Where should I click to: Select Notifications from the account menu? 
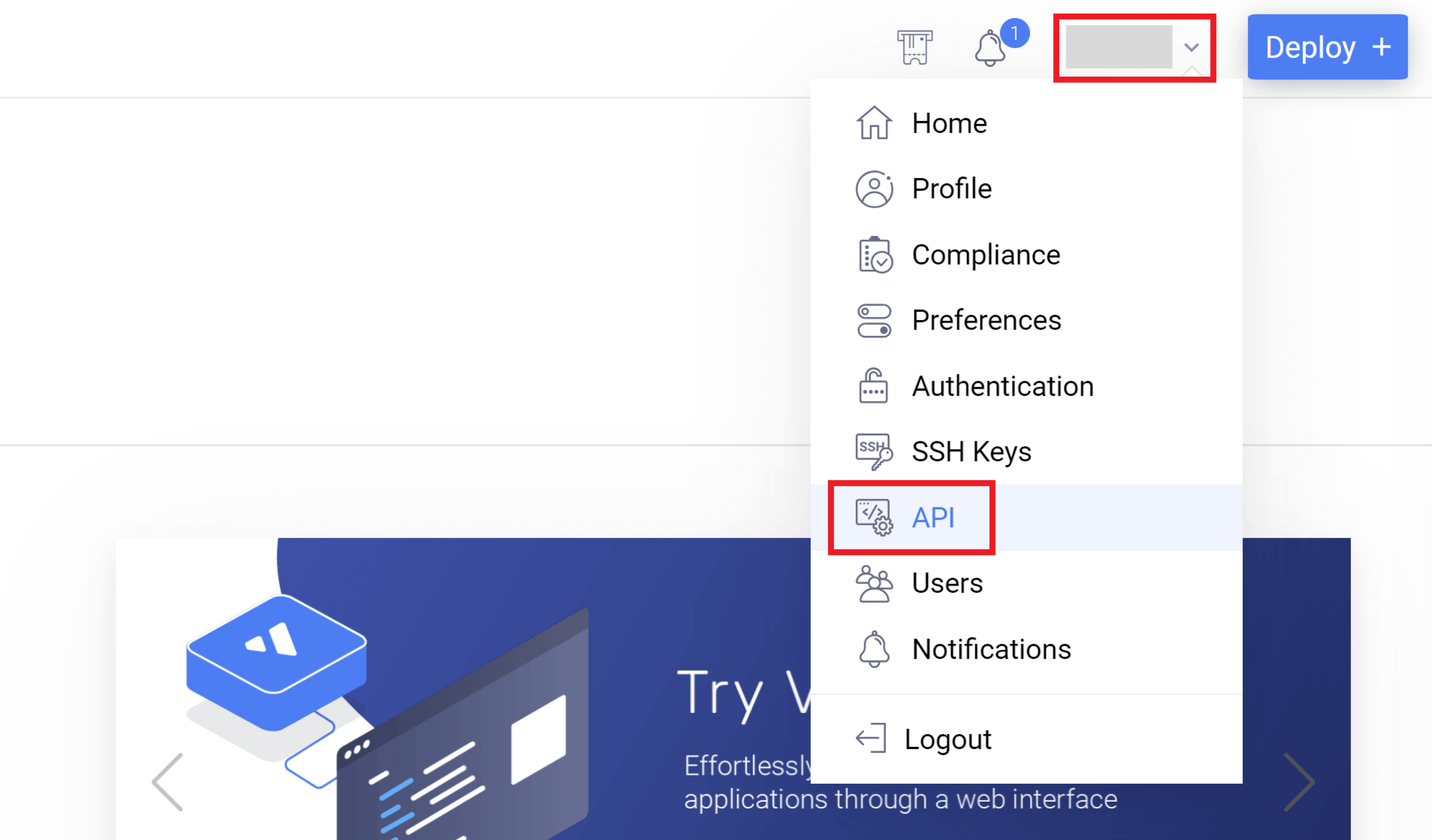[x=991, y=648]
